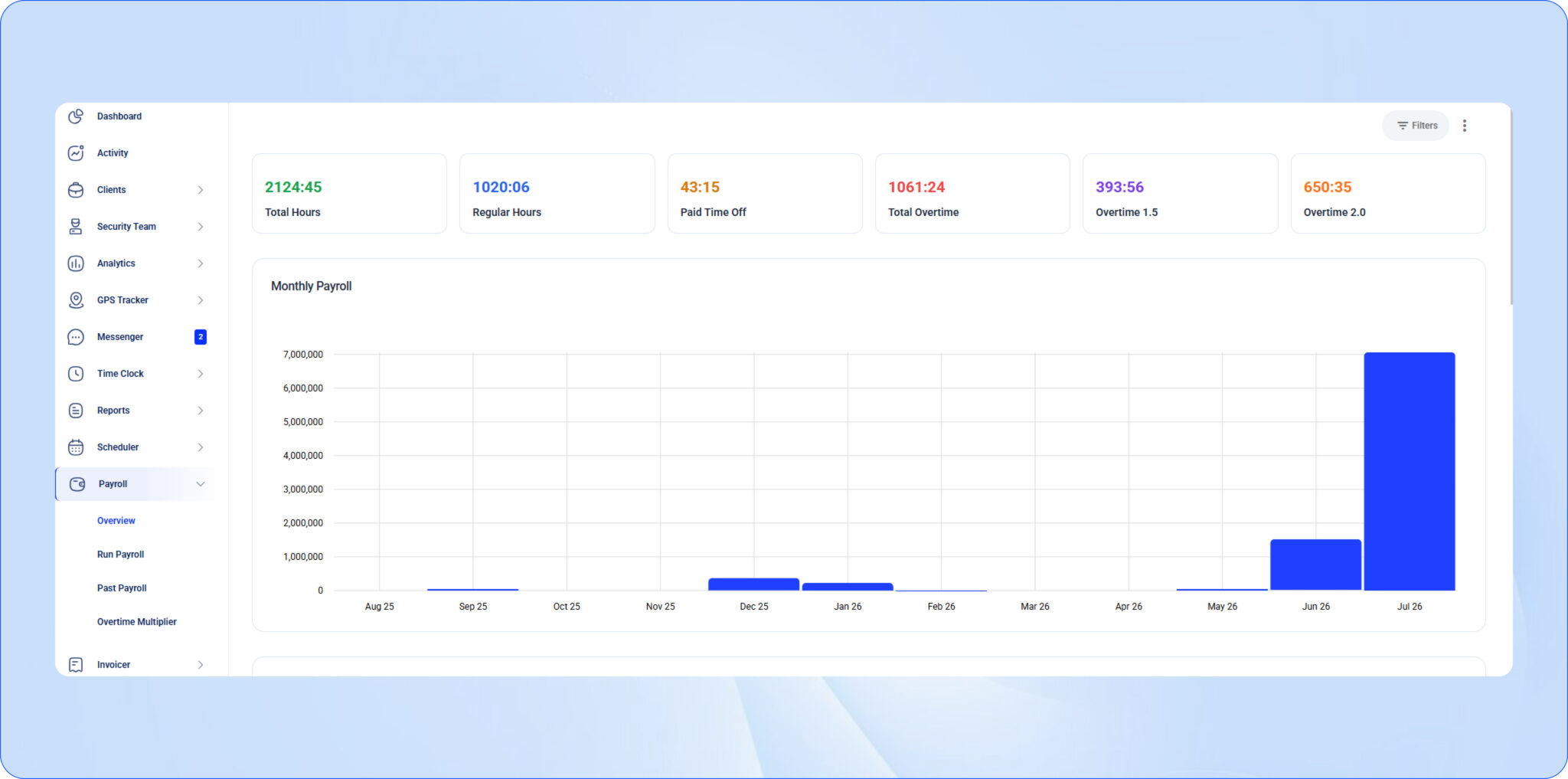Click the Jun 26 payroll bar

(x=1316, y=565)
